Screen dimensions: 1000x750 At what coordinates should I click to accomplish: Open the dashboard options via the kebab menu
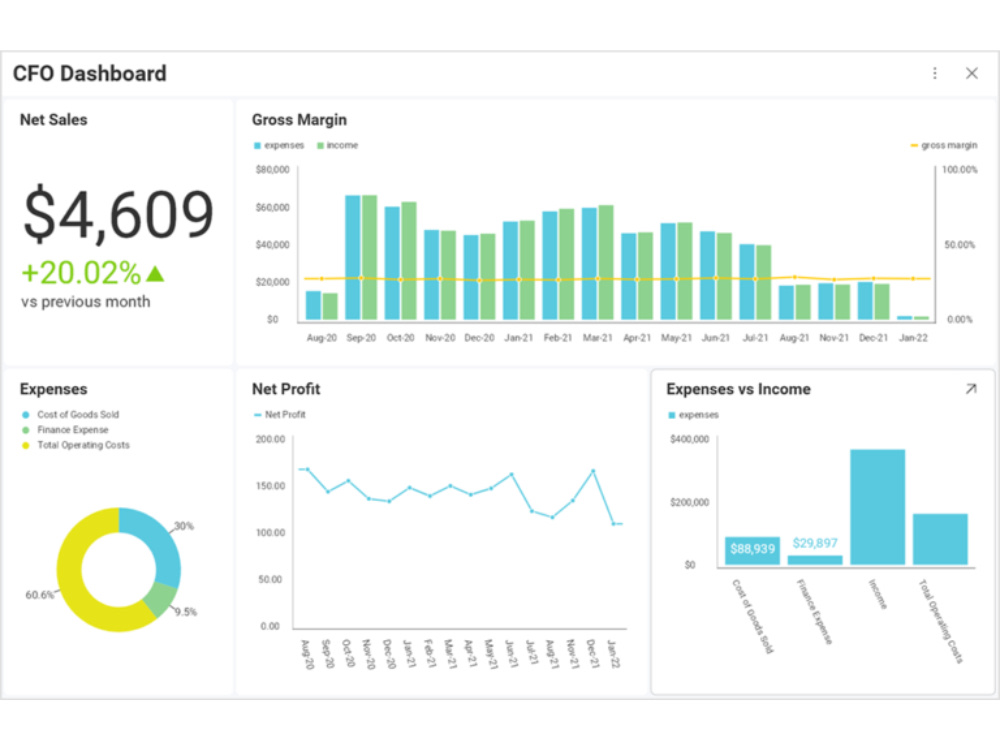coord(934,72)
